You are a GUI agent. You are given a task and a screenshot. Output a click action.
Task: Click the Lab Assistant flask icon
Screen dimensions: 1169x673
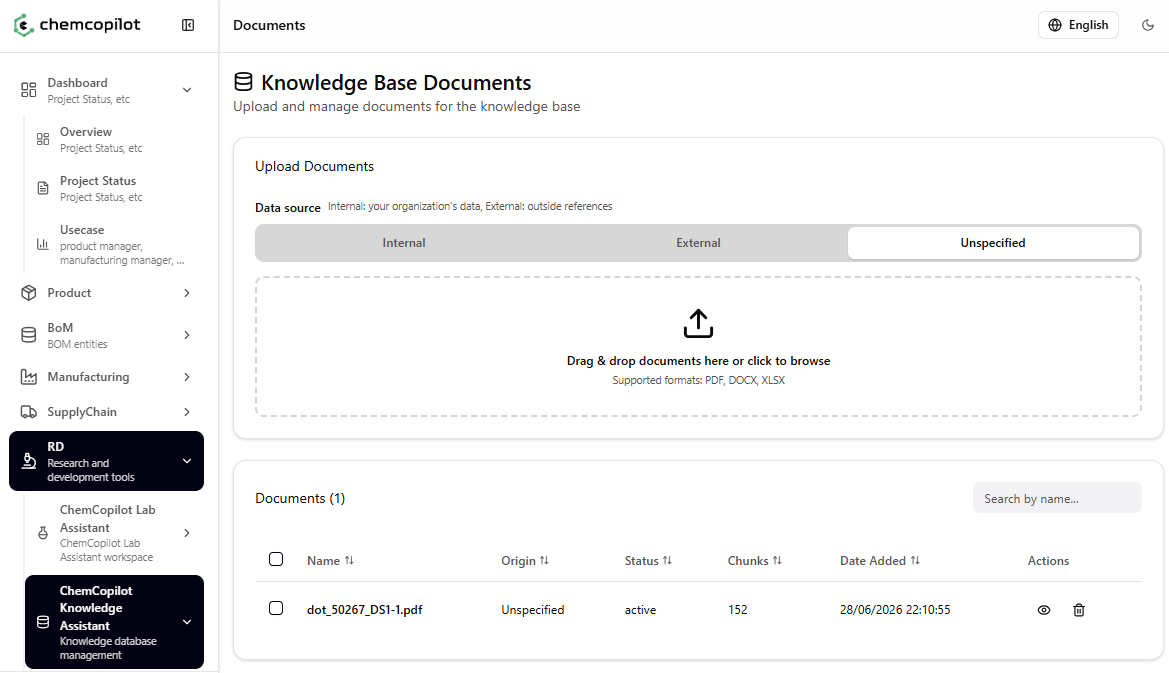43,533
